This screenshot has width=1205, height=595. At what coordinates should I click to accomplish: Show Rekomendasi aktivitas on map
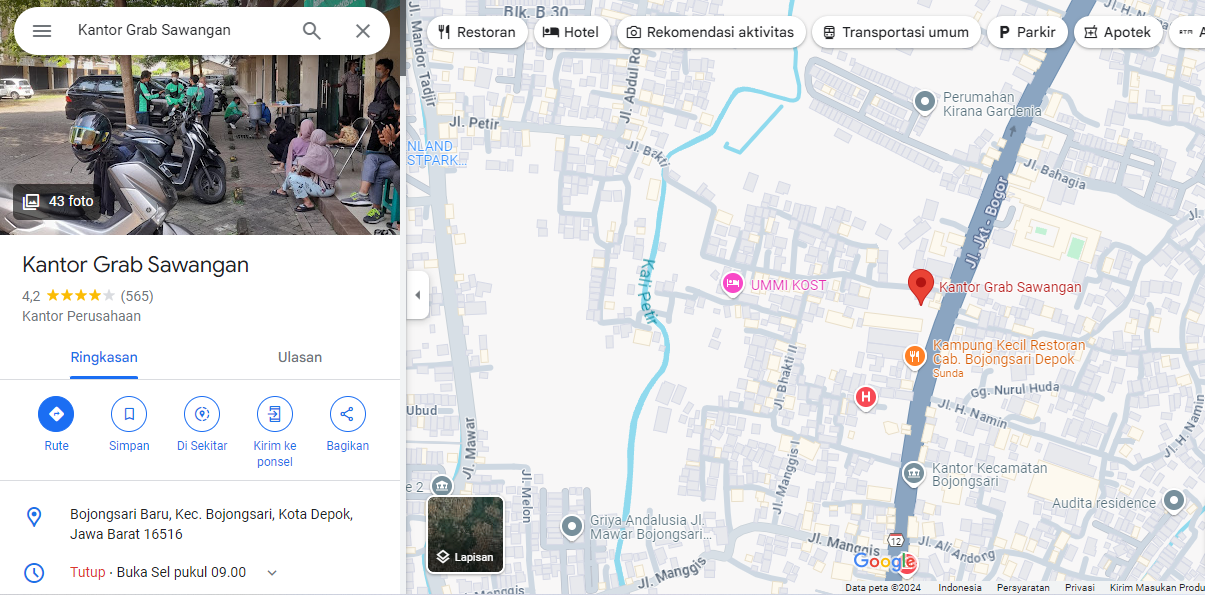710,32
